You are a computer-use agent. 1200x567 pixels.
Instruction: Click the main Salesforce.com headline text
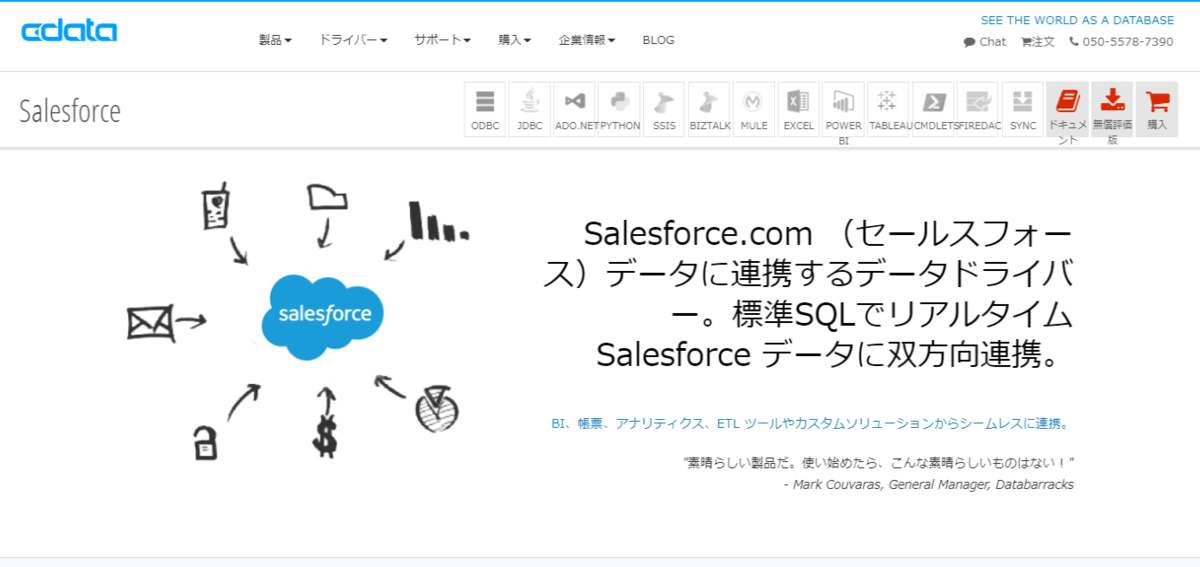click(x=808, y=294)
